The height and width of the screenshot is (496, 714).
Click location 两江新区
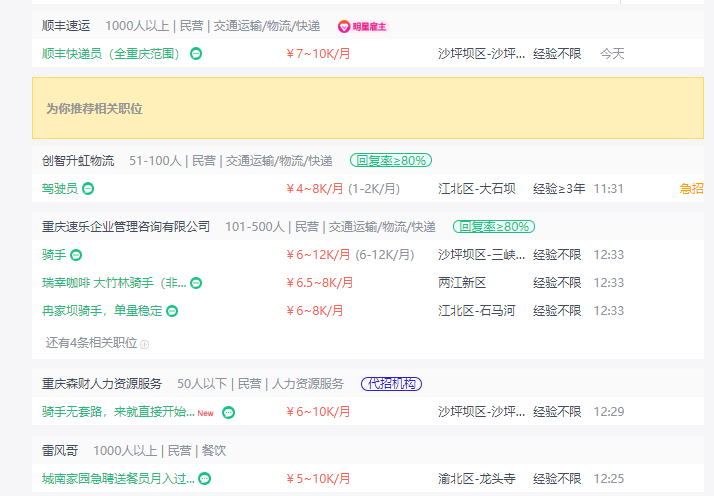[462, 283]
